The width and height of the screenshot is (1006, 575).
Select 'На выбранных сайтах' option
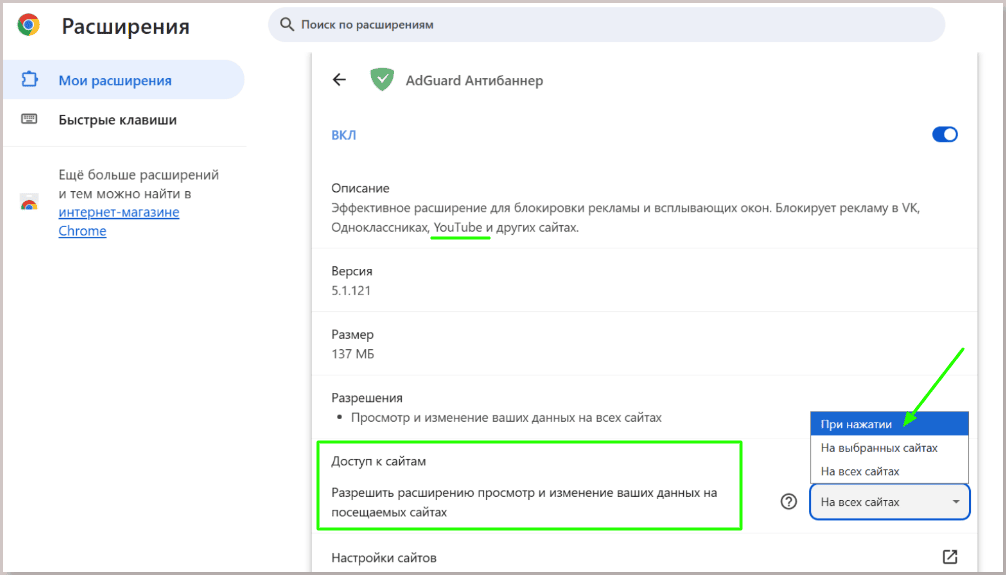[x=889, y=448]
